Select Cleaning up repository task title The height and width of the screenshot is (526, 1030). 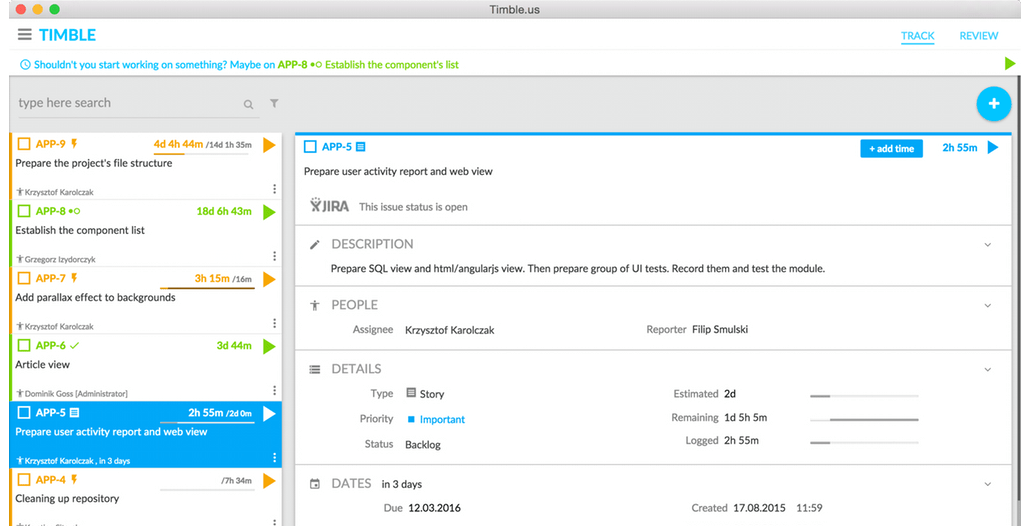point(67,498)
